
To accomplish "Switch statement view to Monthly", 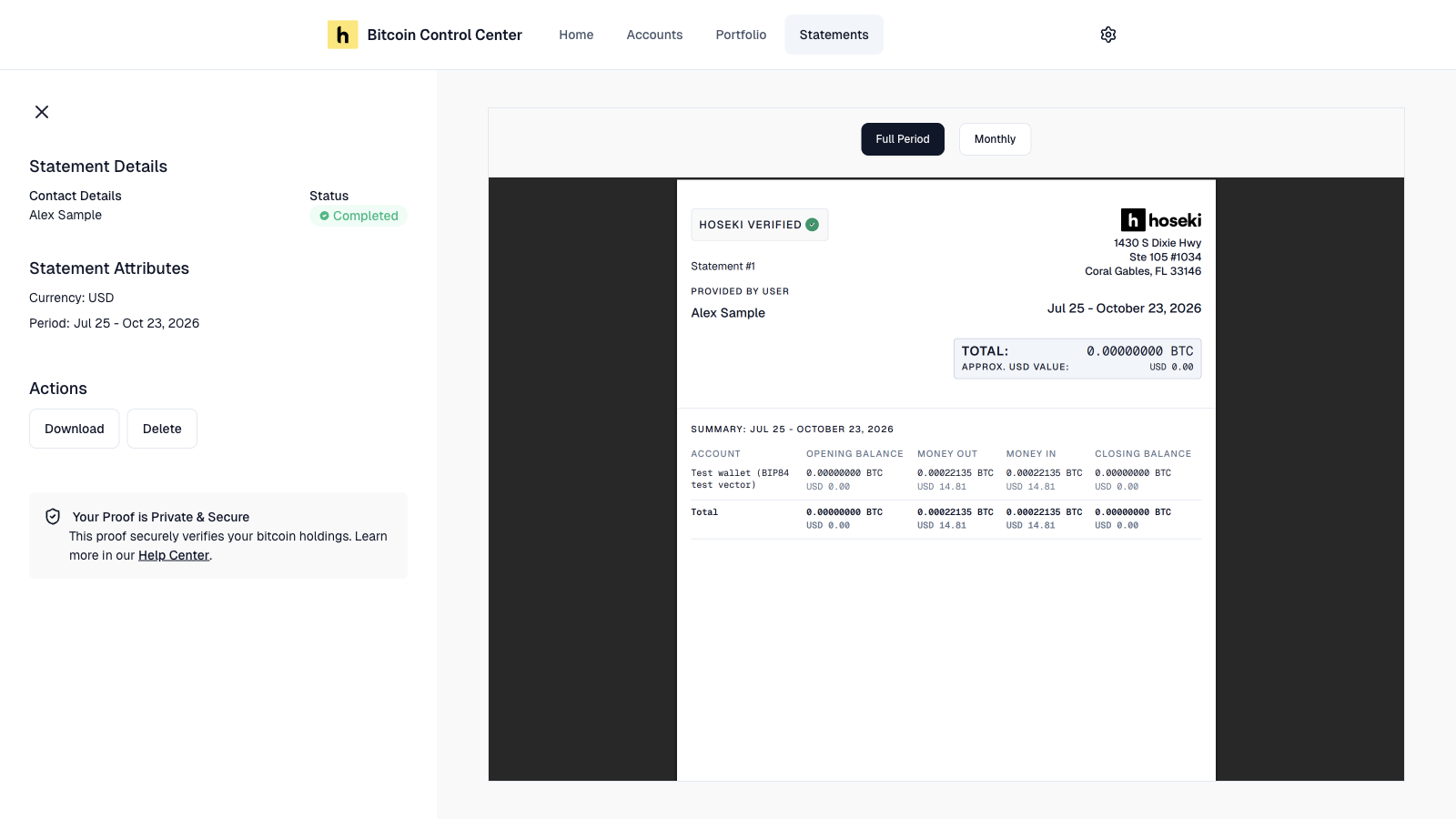I will pos(995,139).
